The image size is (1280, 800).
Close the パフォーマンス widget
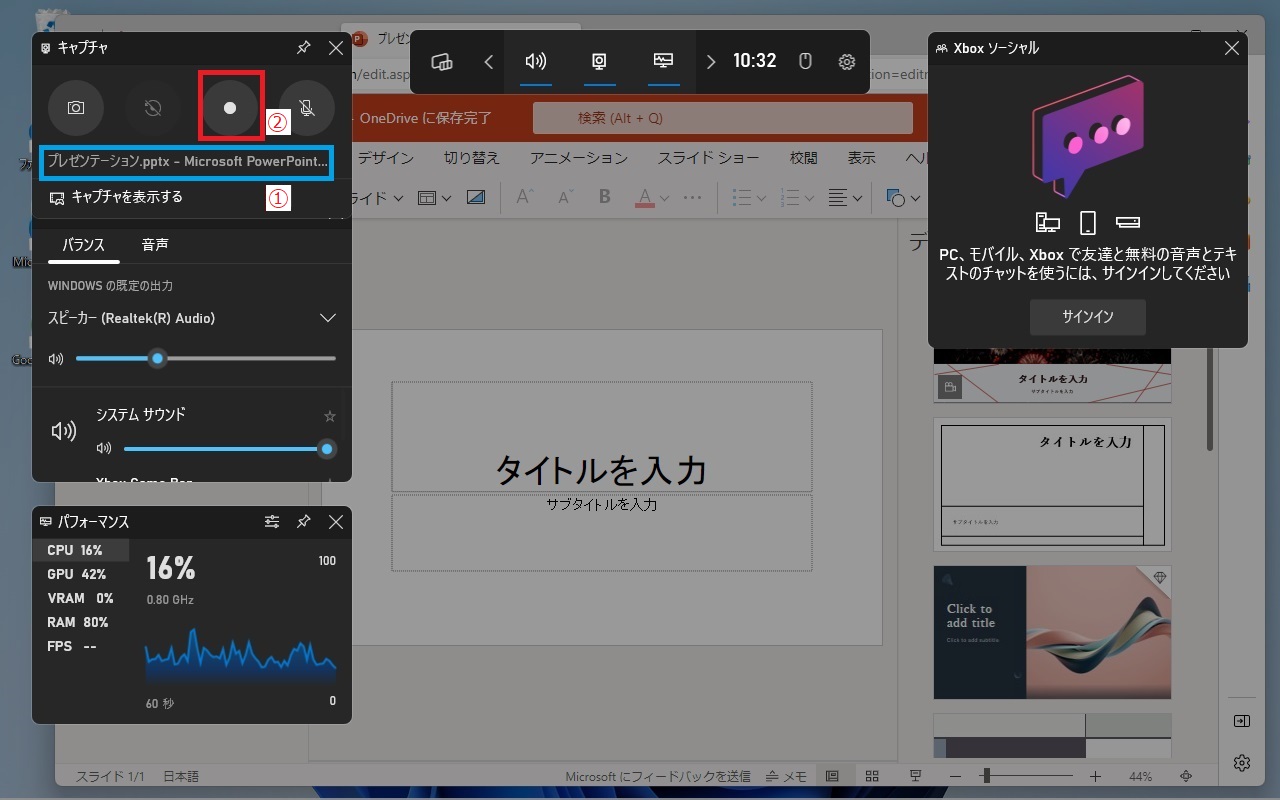click(x=336, y=521)
